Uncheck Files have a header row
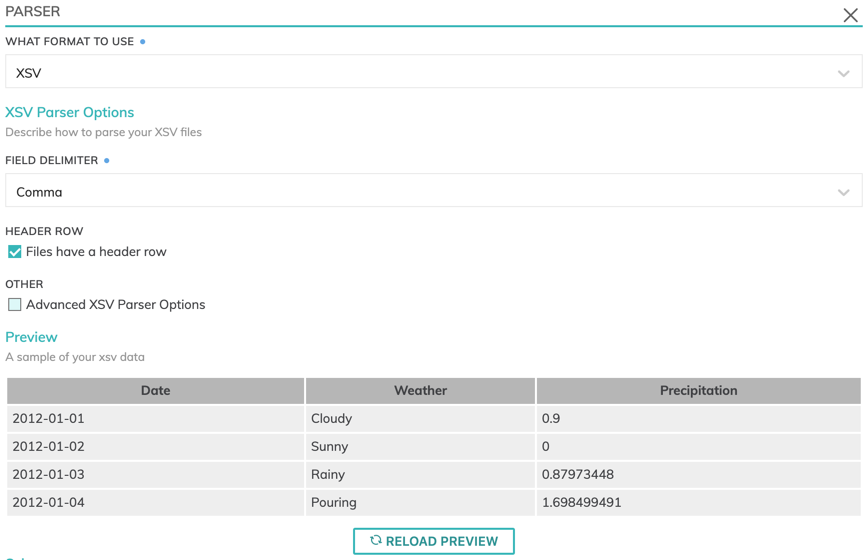 click(x=14, y=252)
